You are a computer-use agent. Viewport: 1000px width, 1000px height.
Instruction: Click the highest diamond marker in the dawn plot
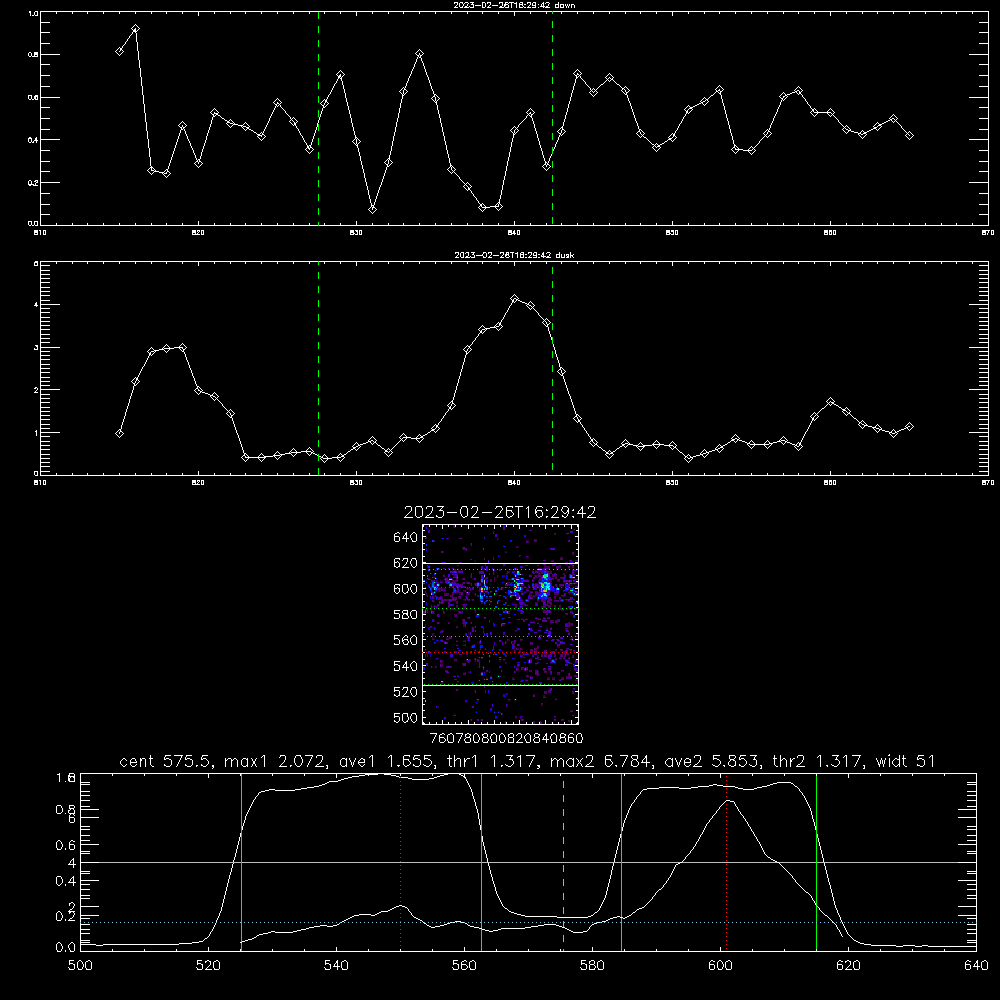pyautogui.click(x=135, y=29)
